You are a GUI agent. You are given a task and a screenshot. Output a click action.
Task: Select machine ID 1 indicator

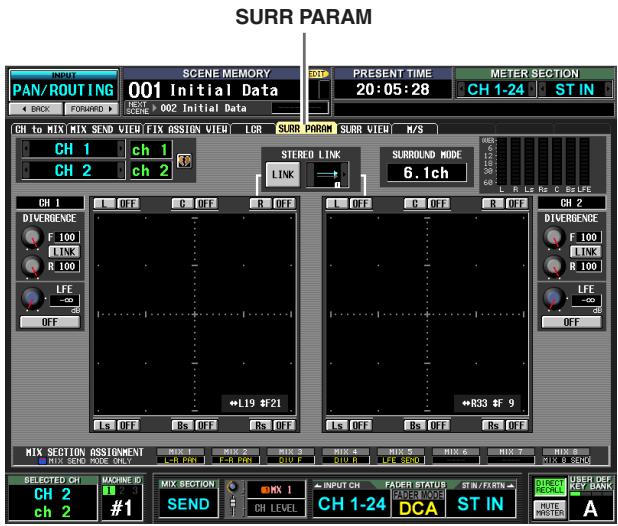108,491
